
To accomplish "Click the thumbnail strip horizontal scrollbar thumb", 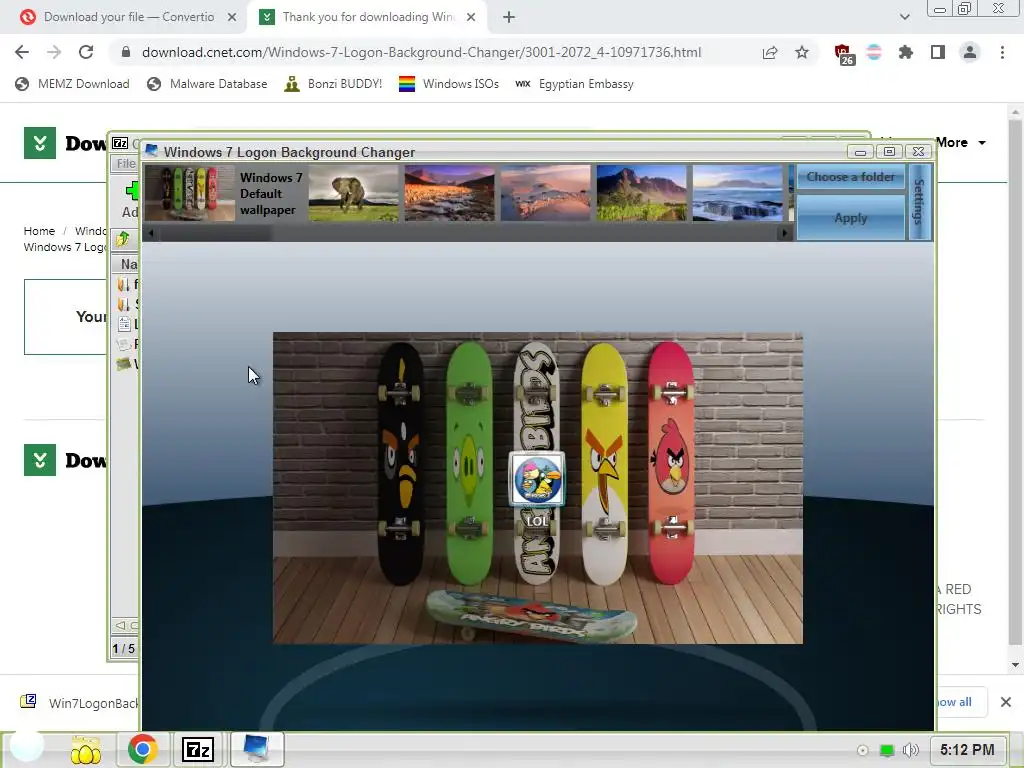I will tap(216, 233).
